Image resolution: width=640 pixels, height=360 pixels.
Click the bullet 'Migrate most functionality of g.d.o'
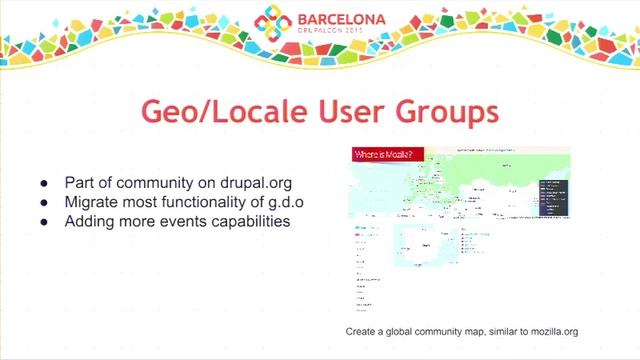(184, 202)
